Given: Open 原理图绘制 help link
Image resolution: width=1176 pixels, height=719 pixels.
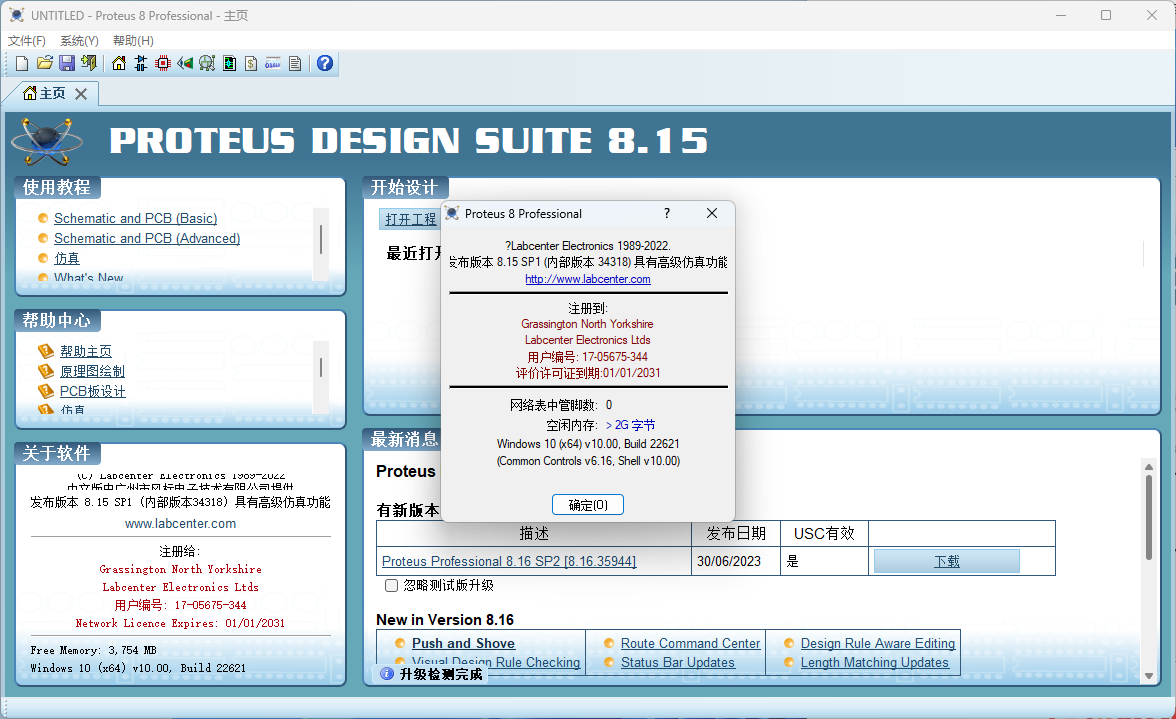Looking at the screenshot, I should coord(92,371).
